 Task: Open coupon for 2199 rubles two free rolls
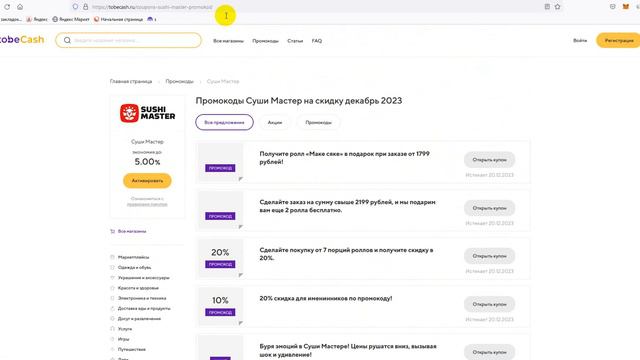click(x=489, y=208)
